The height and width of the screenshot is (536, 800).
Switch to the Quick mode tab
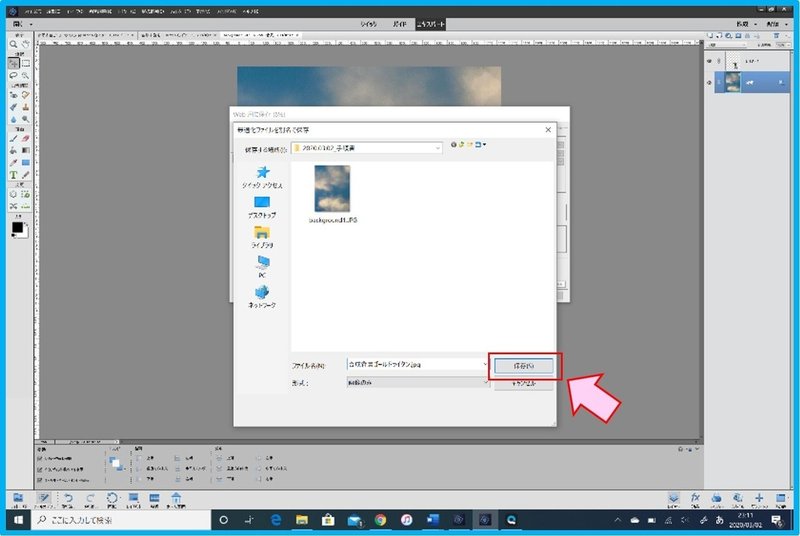tap(368, 24)
